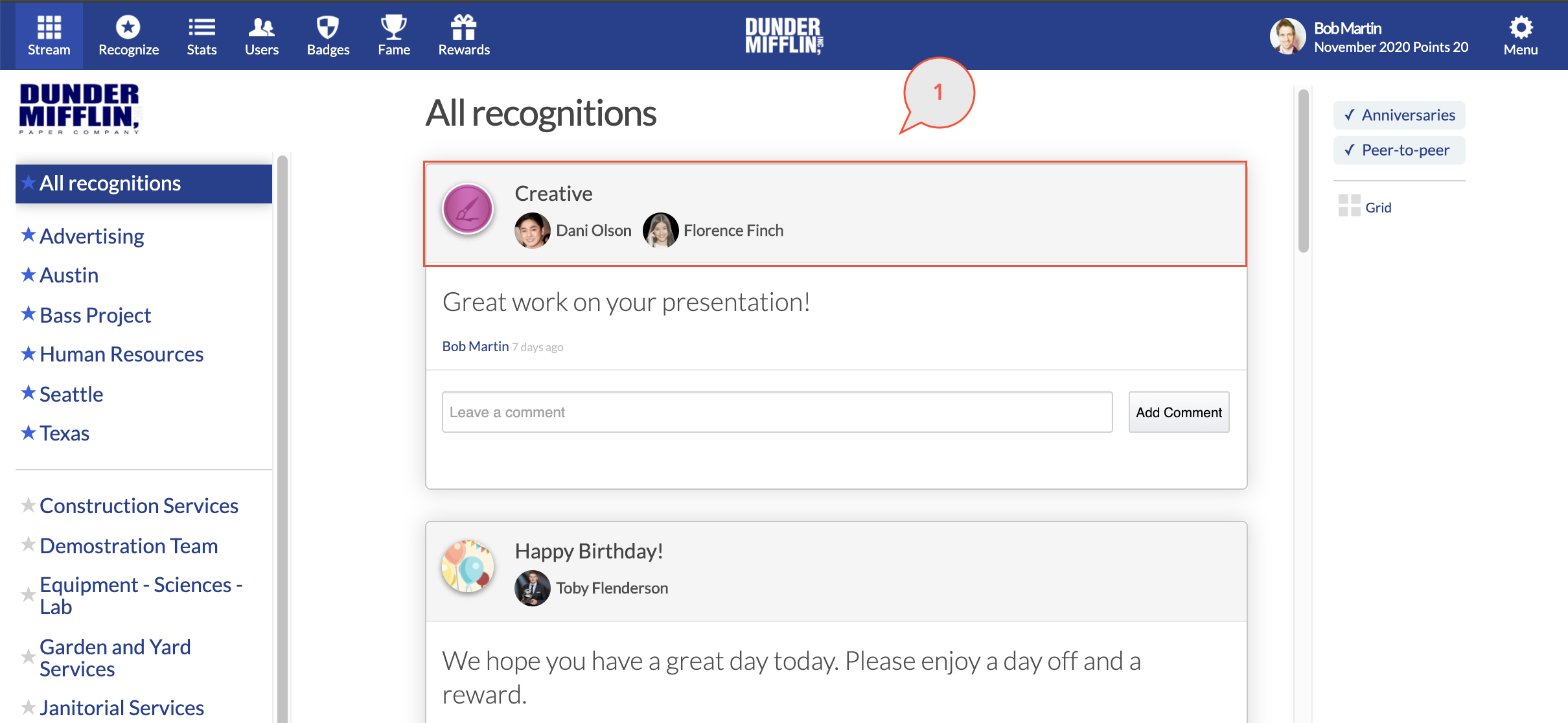Open Bob Martin author link
This screenshot has width=1568, height=723.
(475, 347)
